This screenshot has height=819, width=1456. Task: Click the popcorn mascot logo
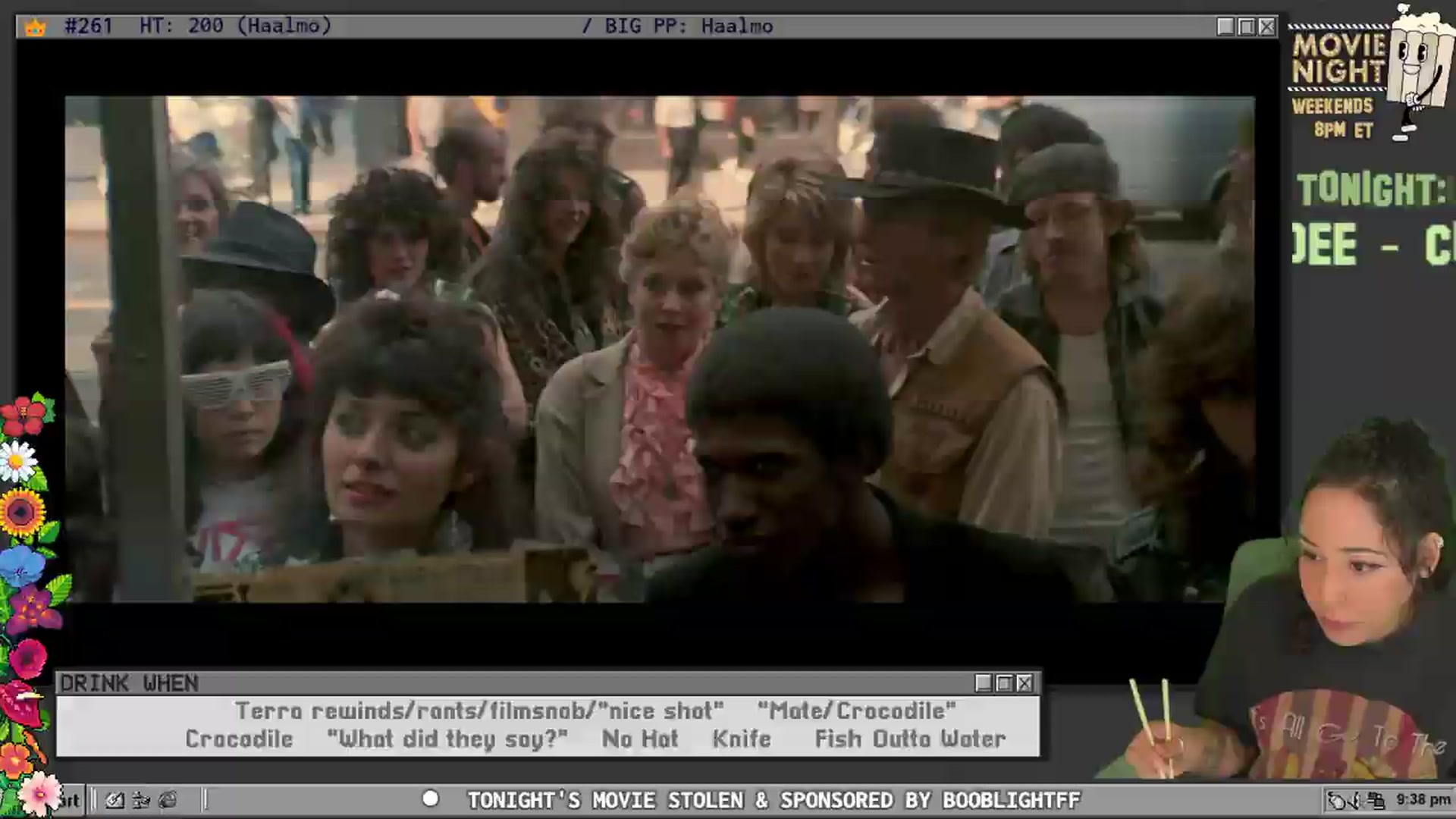pos(1420,72)
